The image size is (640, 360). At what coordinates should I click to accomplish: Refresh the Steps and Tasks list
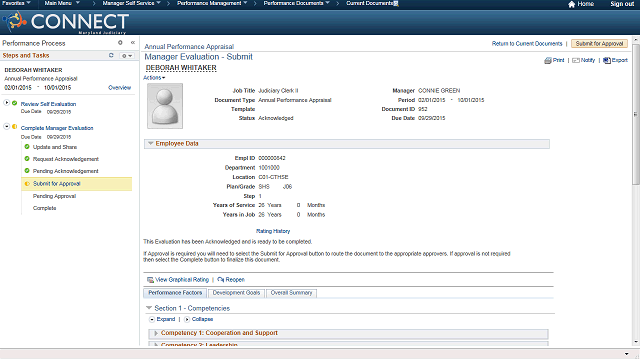[x=111, y=55]
